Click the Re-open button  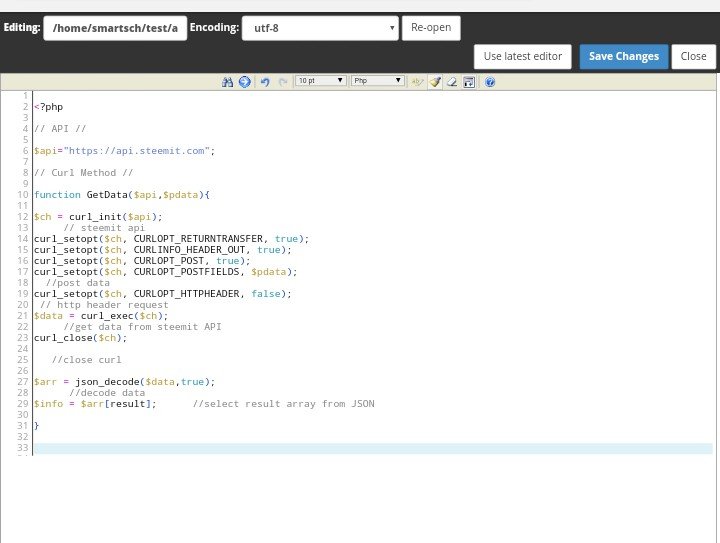point(431,28)
